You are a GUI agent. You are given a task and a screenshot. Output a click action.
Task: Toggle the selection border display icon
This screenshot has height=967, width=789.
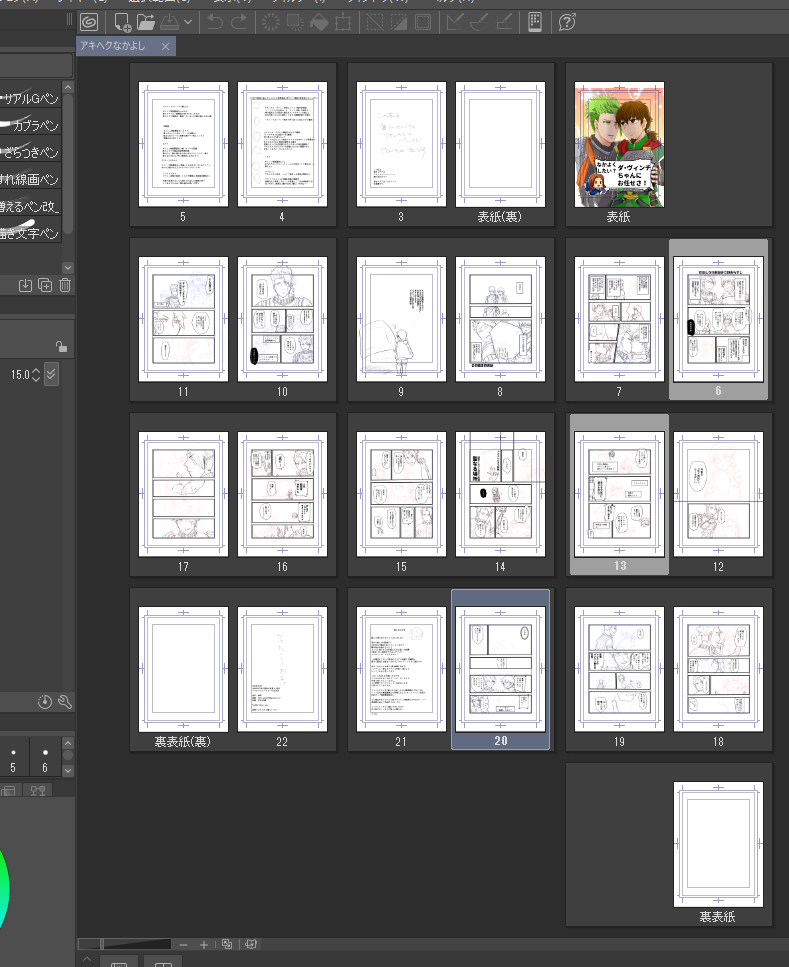point(423,23)
